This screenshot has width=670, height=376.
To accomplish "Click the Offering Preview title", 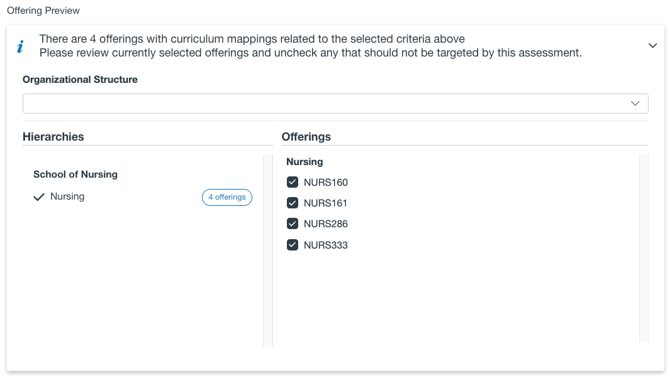I will [x=43, y=10].
